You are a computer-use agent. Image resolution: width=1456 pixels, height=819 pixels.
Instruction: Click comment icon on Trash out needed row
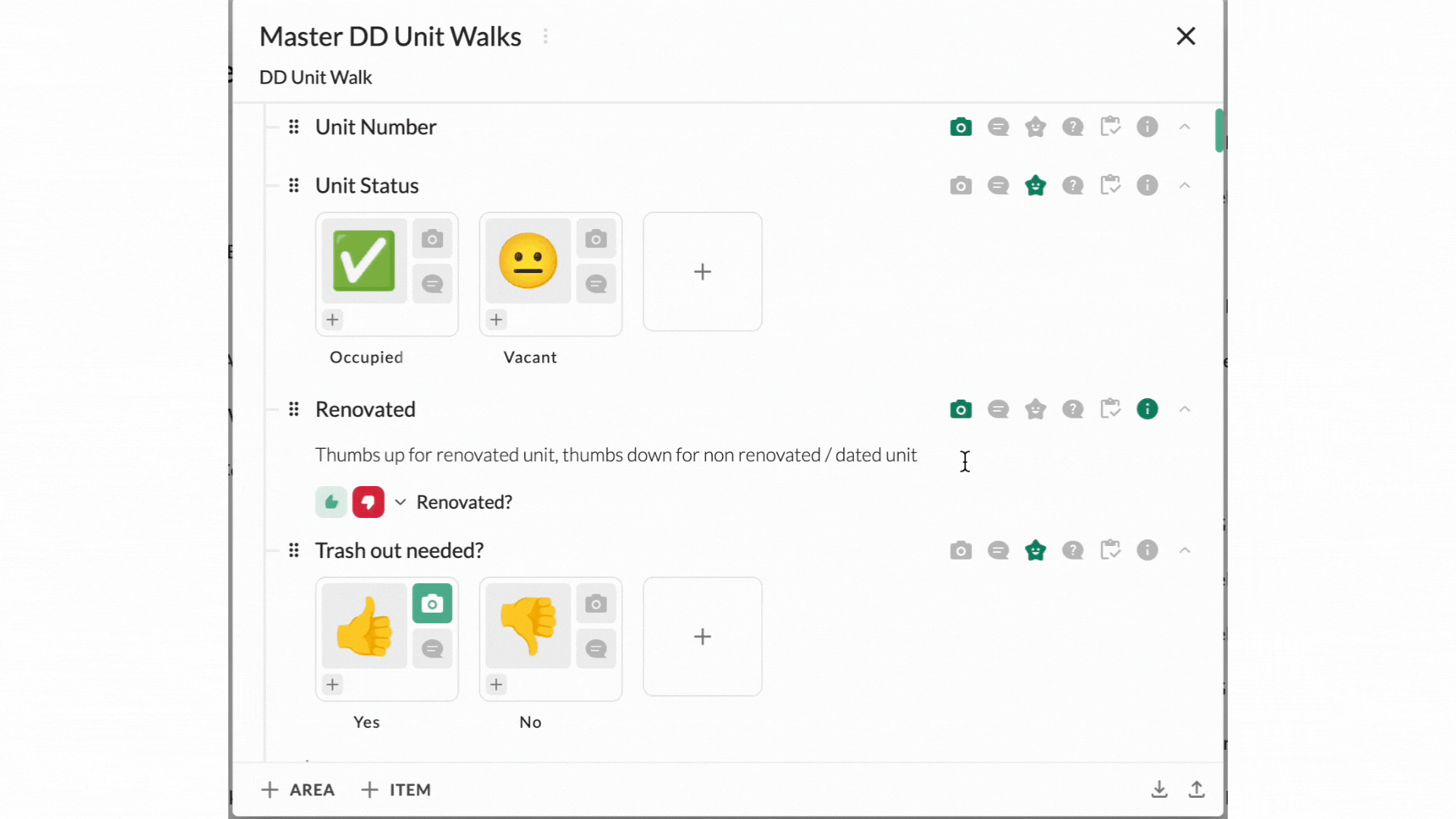[998, 551]
